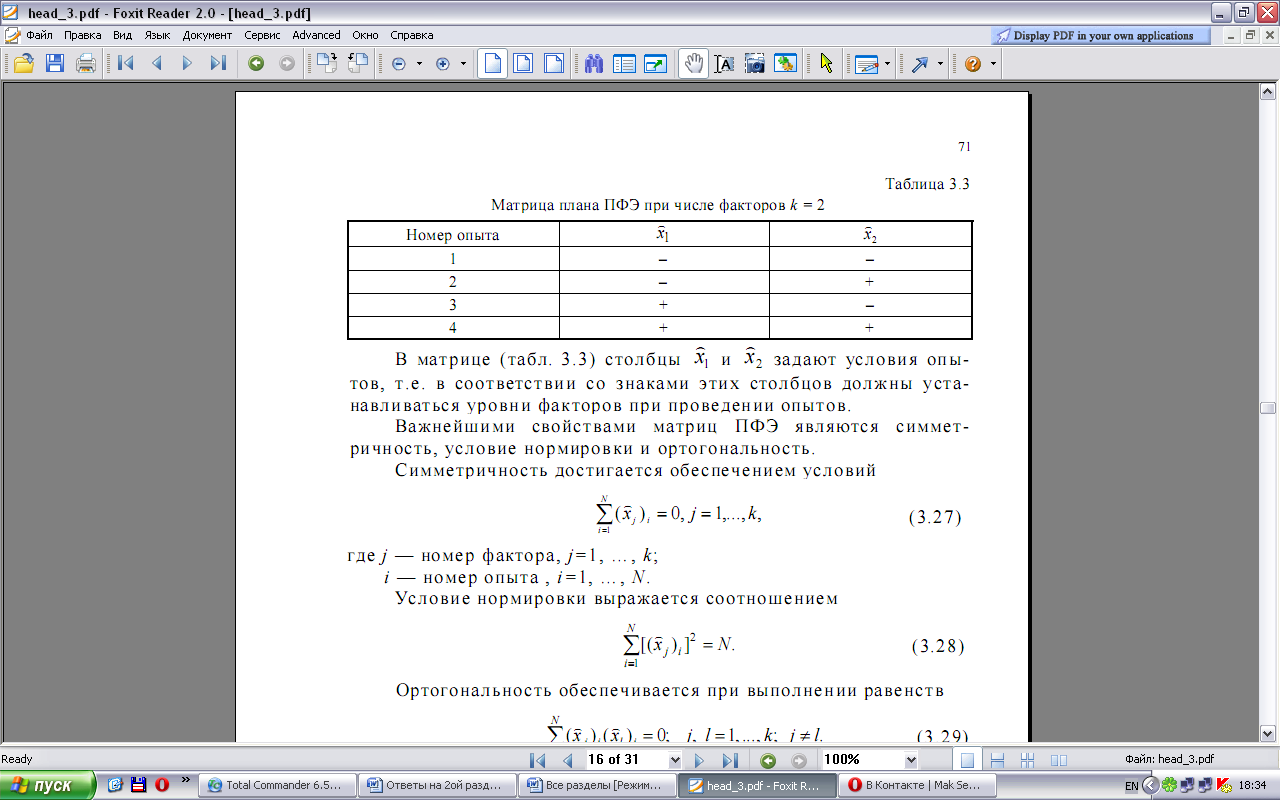Select continuous page layout in status bar

point(998,760)
